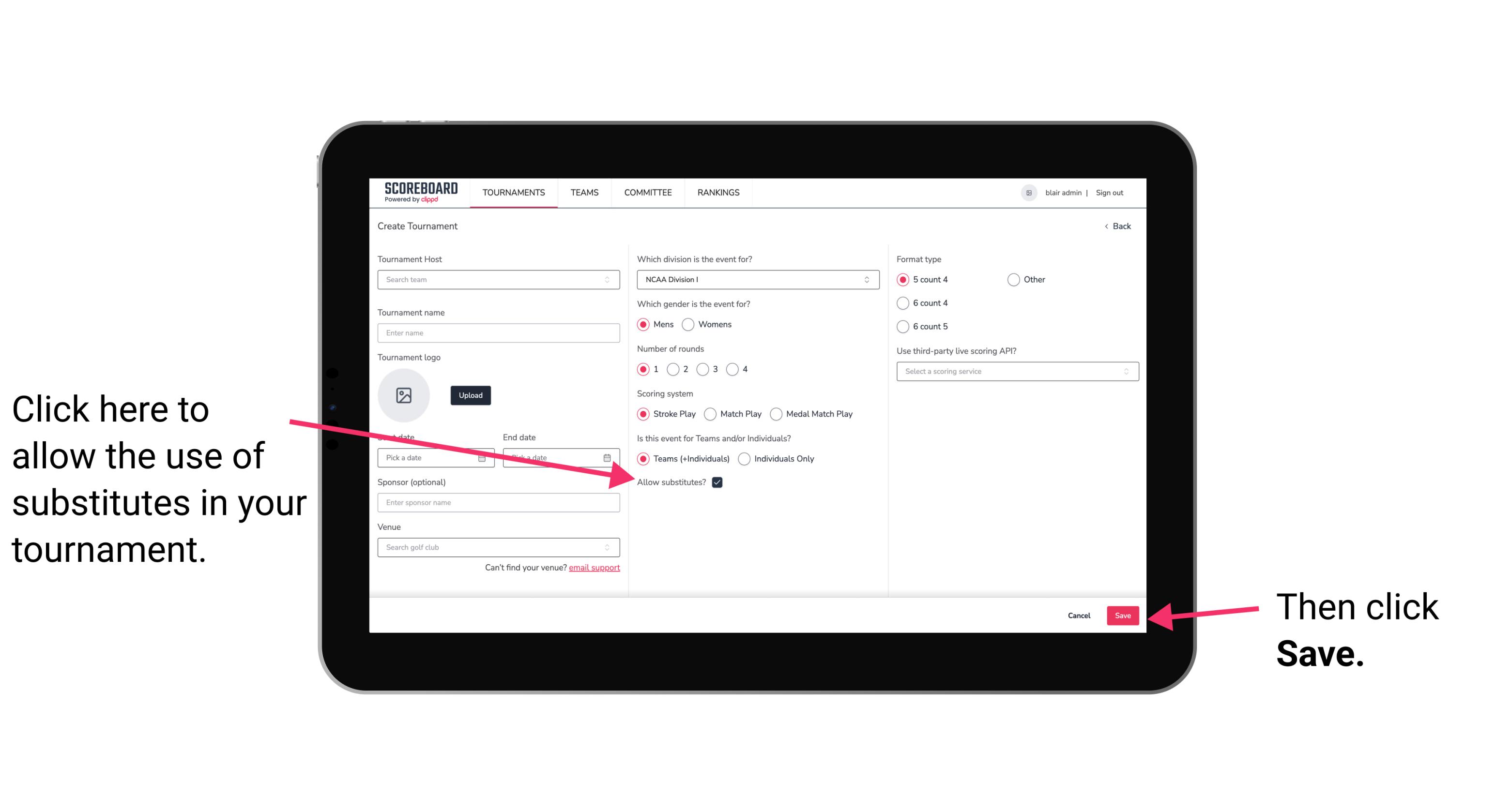Click the end date calendar icon

[x=608, y=457]
